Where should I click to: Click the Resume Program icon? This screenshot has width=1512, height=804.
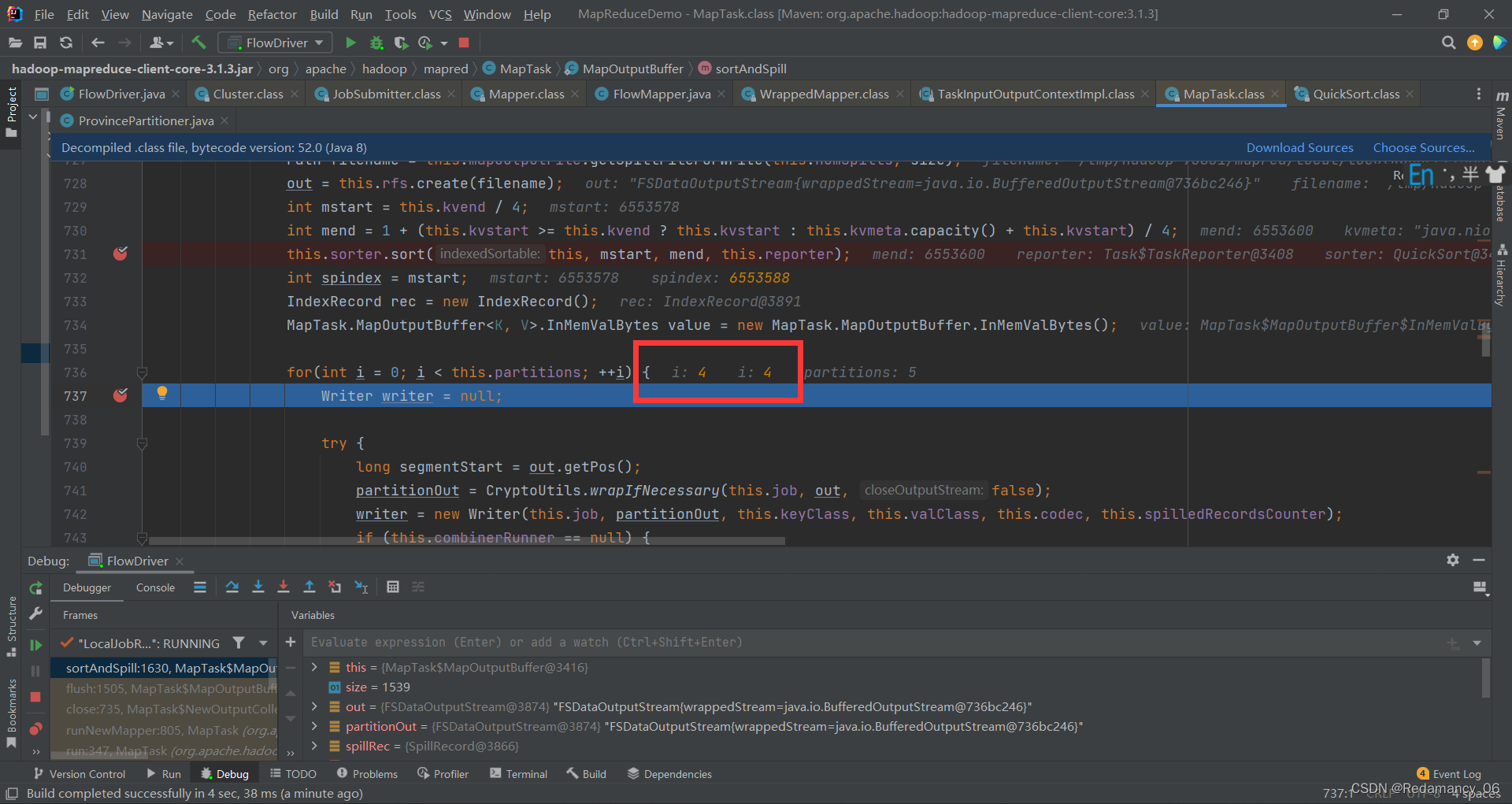(35, 645)
